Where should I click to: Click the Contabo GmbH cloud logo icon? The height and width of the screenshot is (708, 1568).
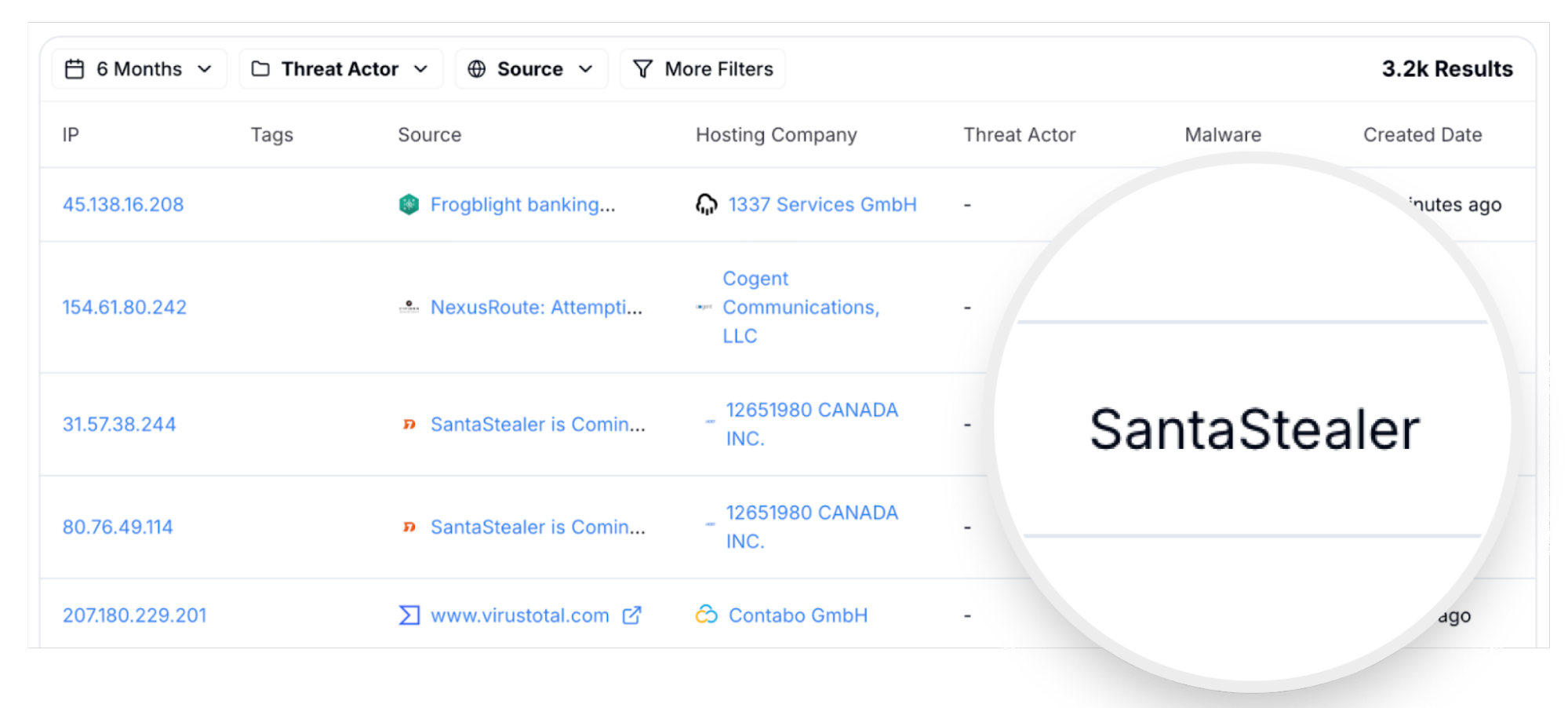706,615
